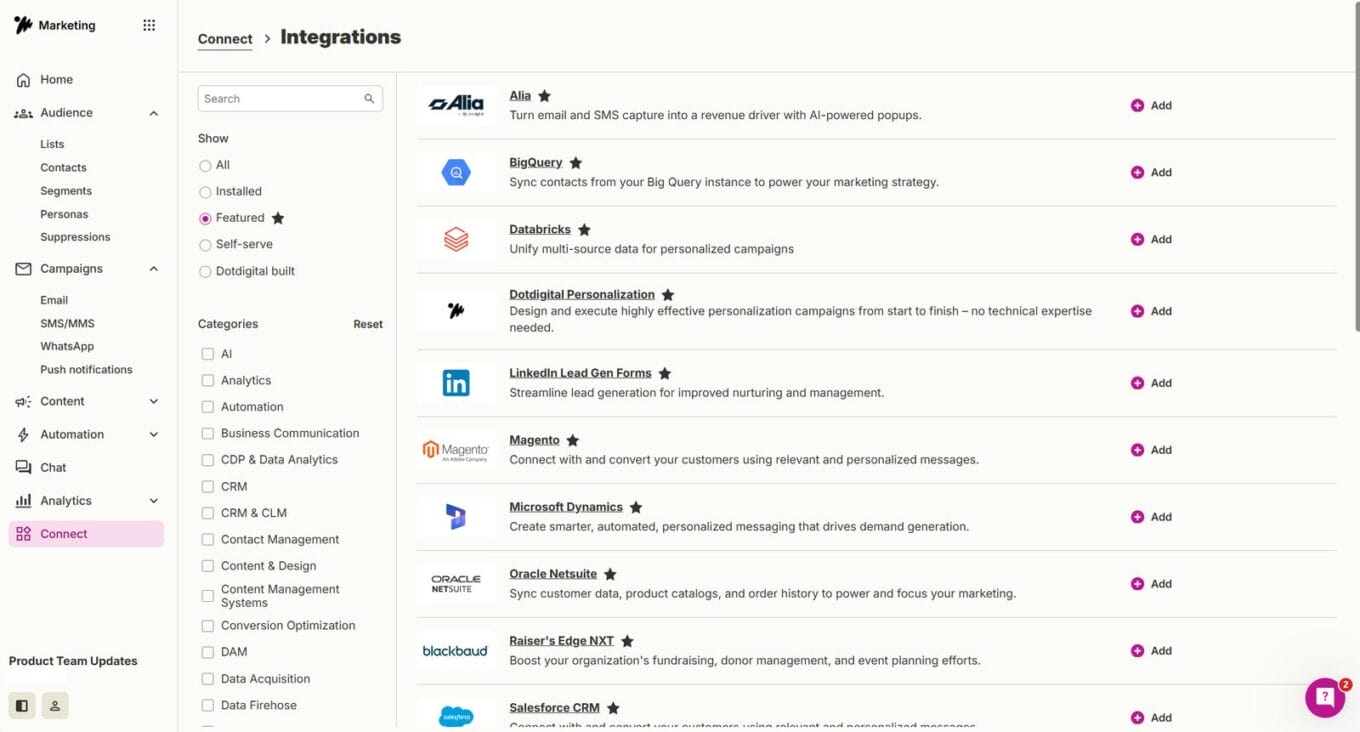Collapse the Audience section chevron
Screen dimensions: 1360x732
pyautogui.click(x=154, y=113)
